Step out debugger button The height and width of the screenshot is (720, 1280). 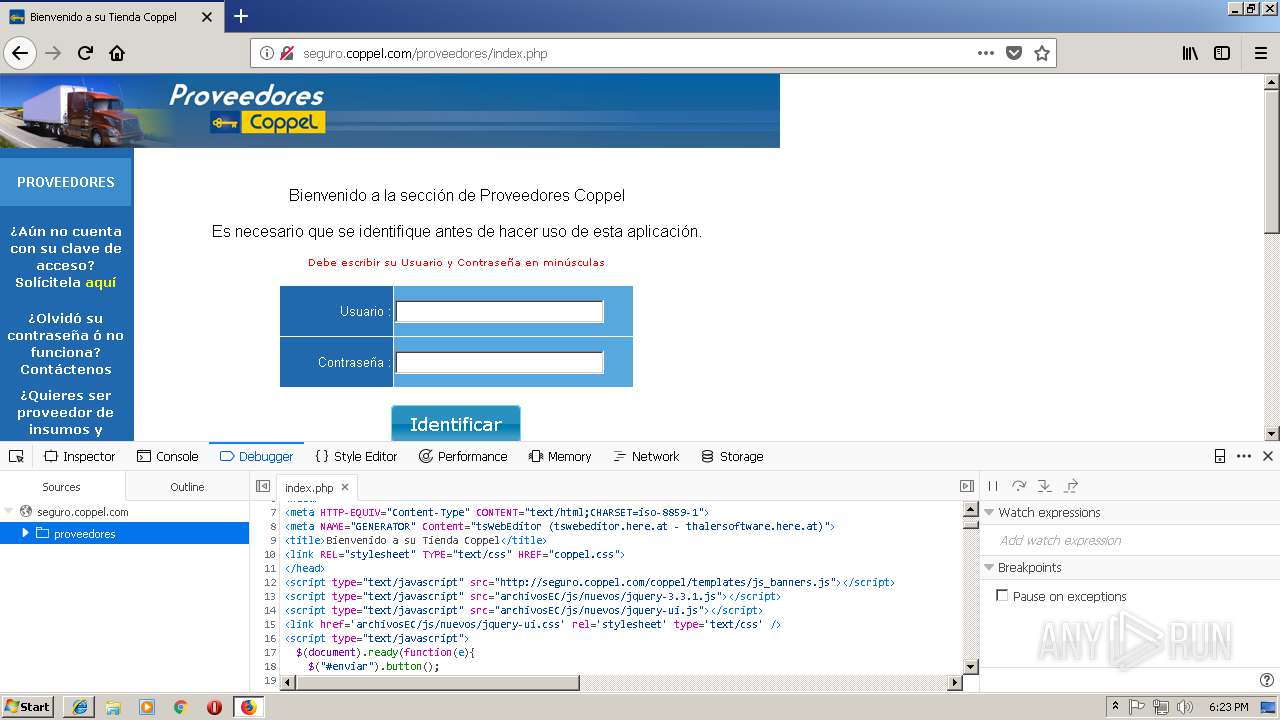[x=1071, y=486]
